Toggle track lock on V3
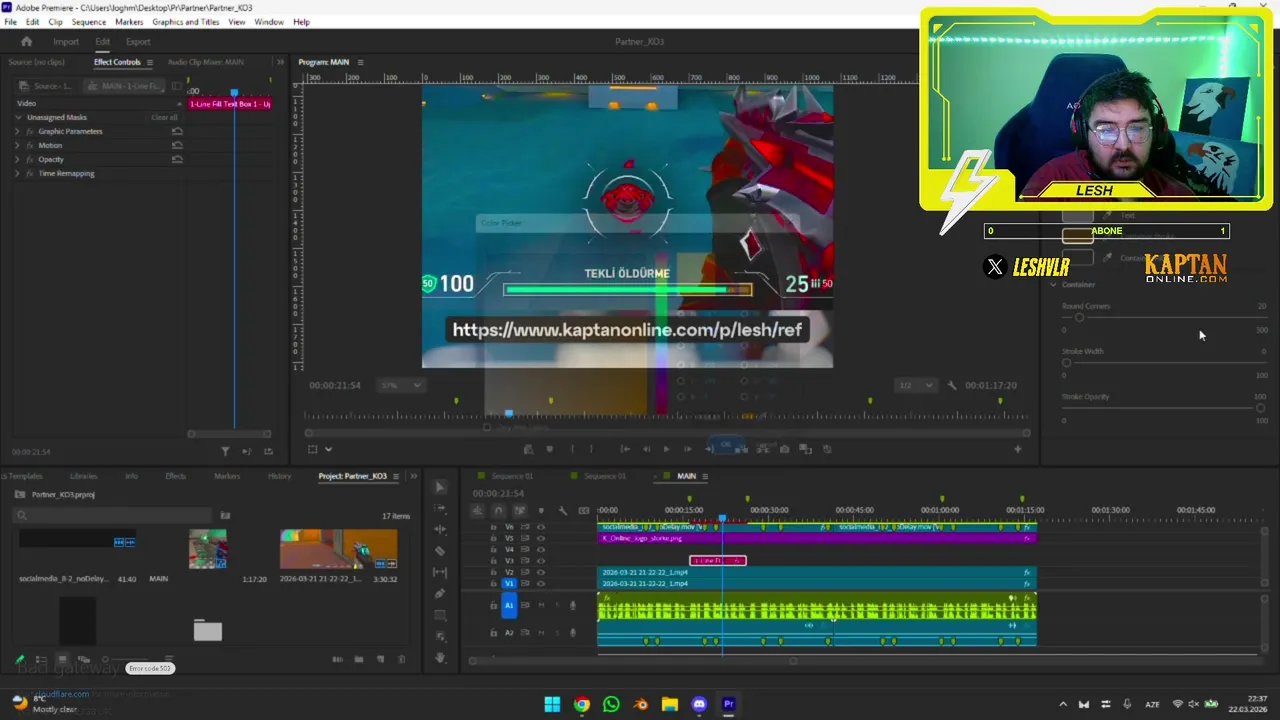This screenshot has height=720, width=1280. 493,561
